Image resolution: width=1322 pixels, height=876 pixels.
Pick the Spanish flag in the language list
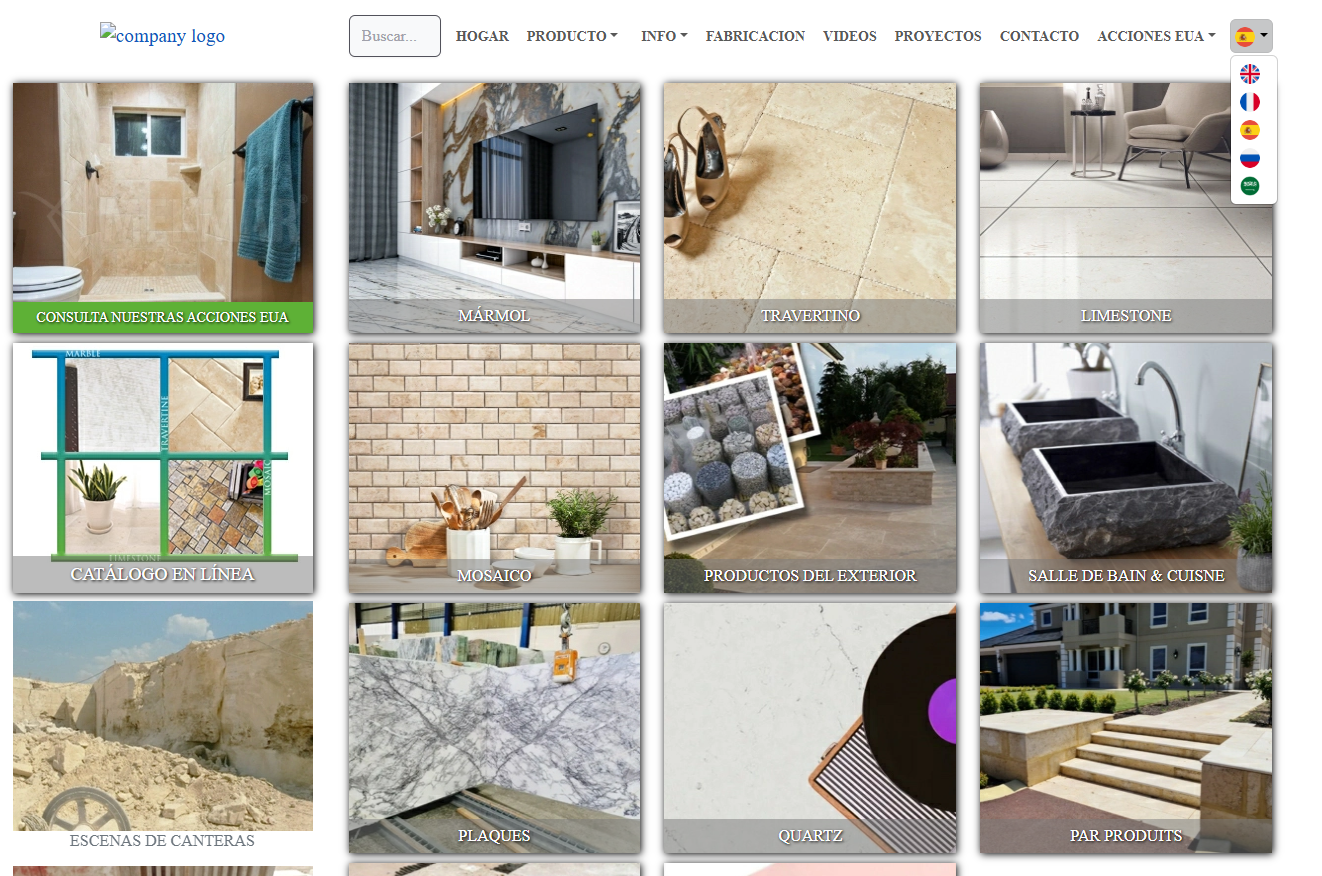point(1249,130)
